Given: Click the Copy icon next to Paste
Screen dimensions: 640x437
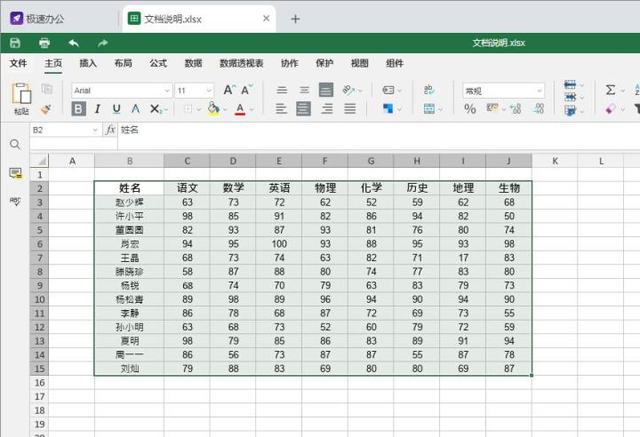Looking at the screenshot, I should [x=47, y=89].
